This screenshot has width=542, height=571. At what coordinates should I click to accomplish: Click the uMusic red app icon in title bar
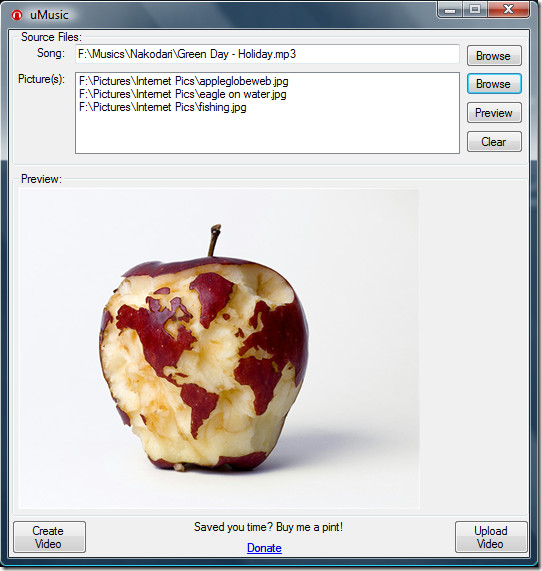(x=17, y=15)
